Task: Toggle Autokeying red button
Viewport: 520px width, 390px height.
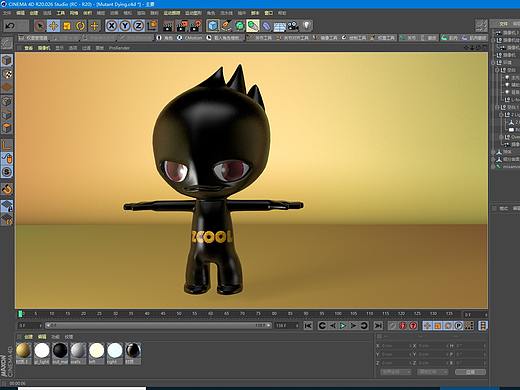Action: tap(403, 325)
